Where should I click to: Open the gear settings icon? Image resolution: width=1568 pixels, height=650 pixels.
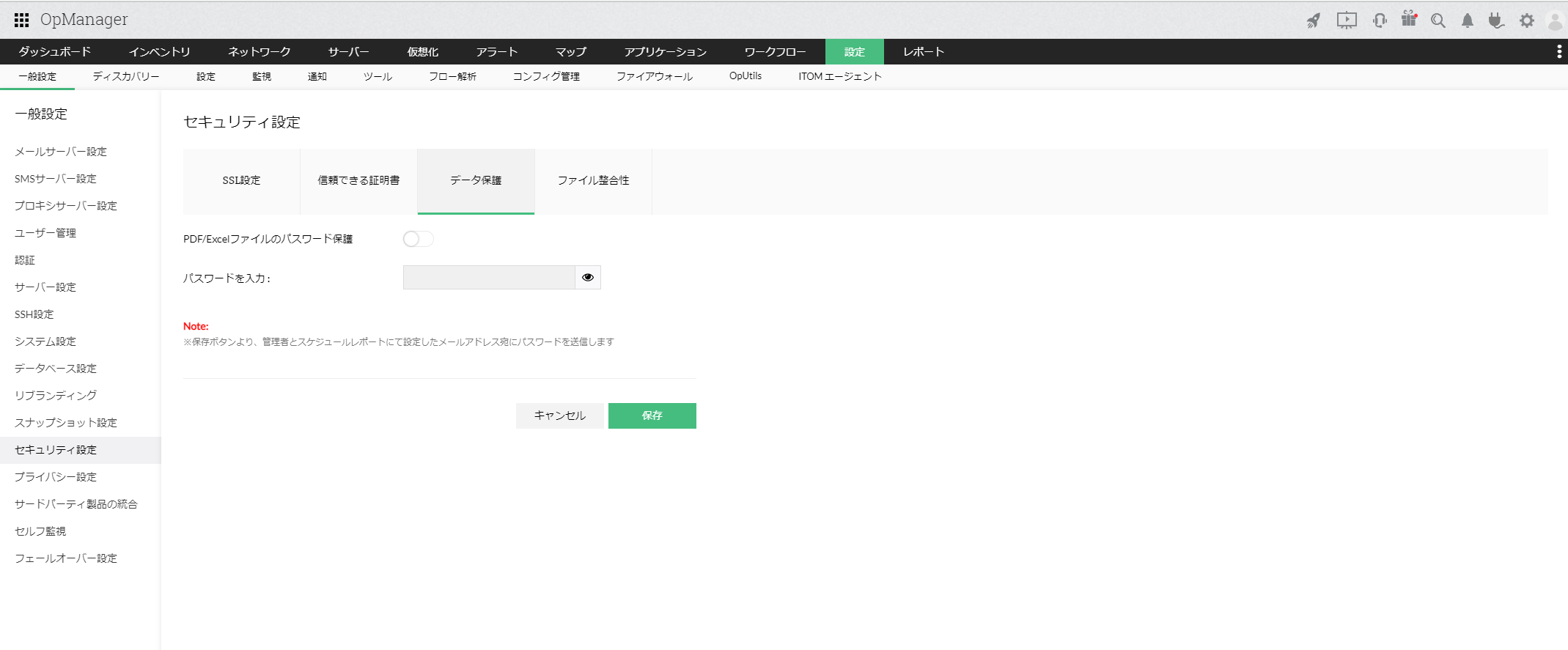tap(1527, 21)
